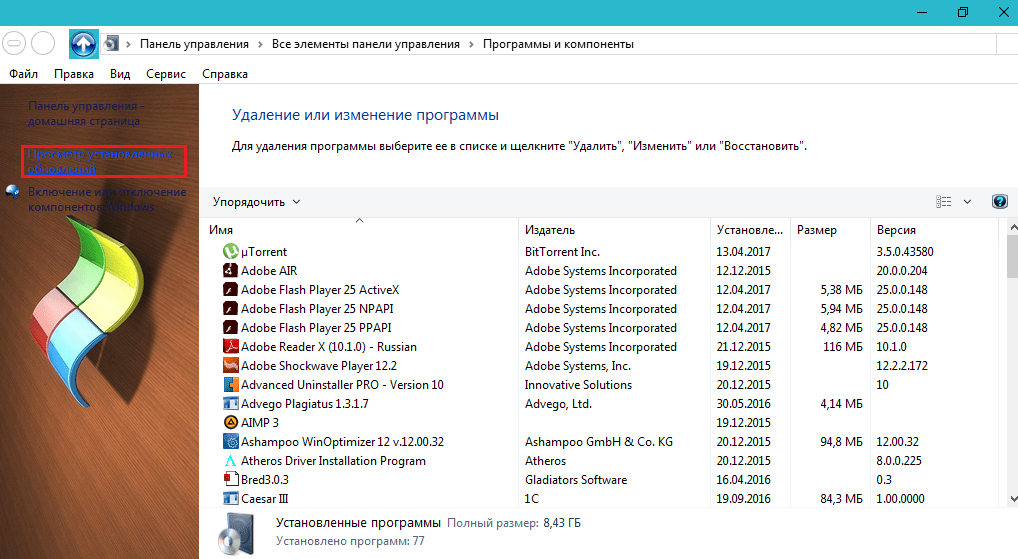Screen dimensions: 1018x559
Task: Open the Сервис menu
Action: point(166,74)
